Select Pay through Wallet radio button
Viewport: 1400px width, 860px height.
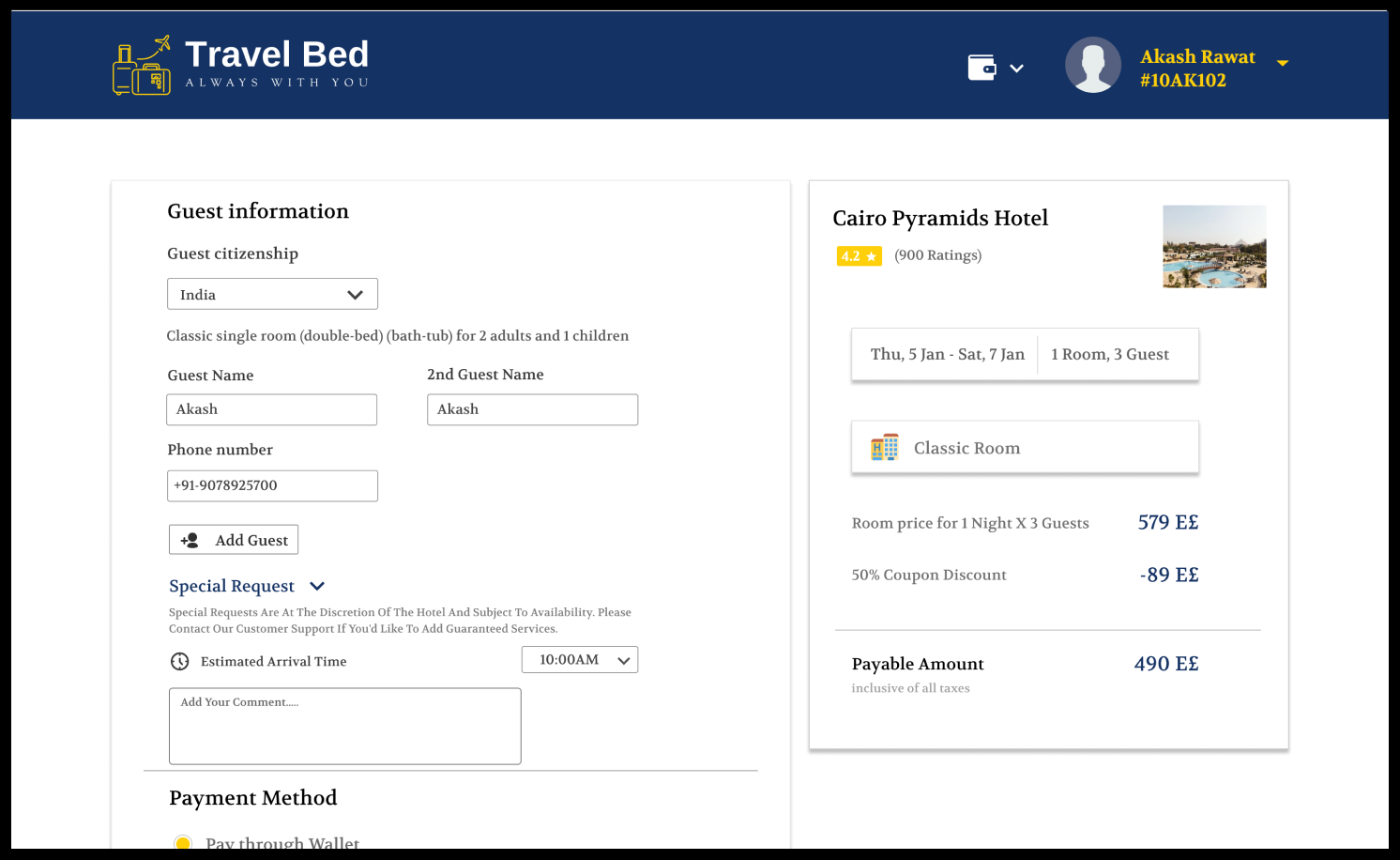point(183,842)
